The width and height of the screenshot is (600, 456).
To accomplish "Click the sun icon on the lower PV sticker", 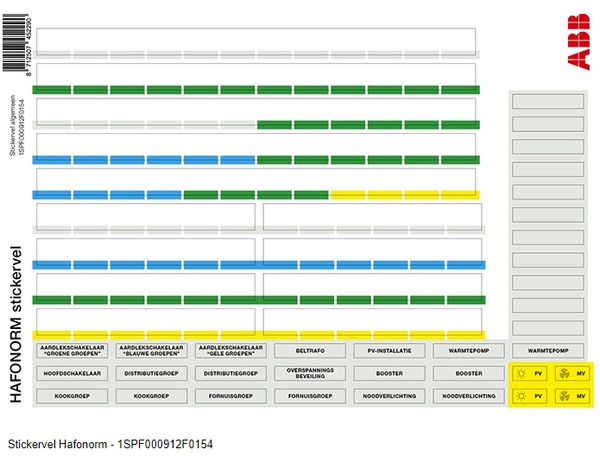I will coord(520,396).
